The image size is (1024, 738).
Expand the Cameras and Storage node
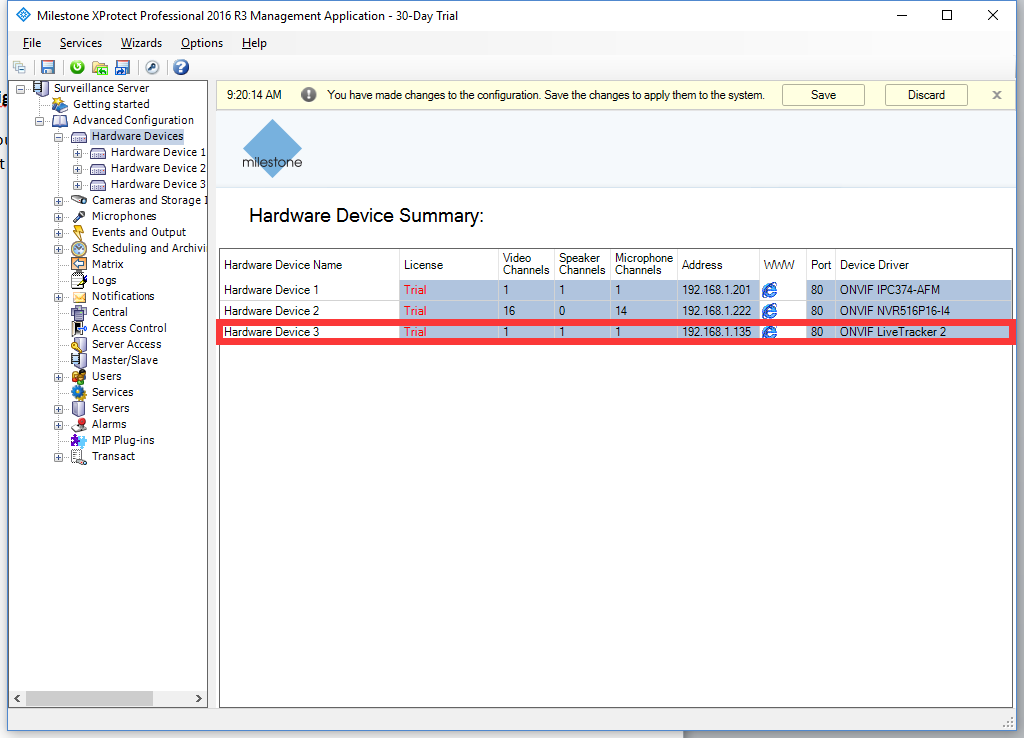59,201
